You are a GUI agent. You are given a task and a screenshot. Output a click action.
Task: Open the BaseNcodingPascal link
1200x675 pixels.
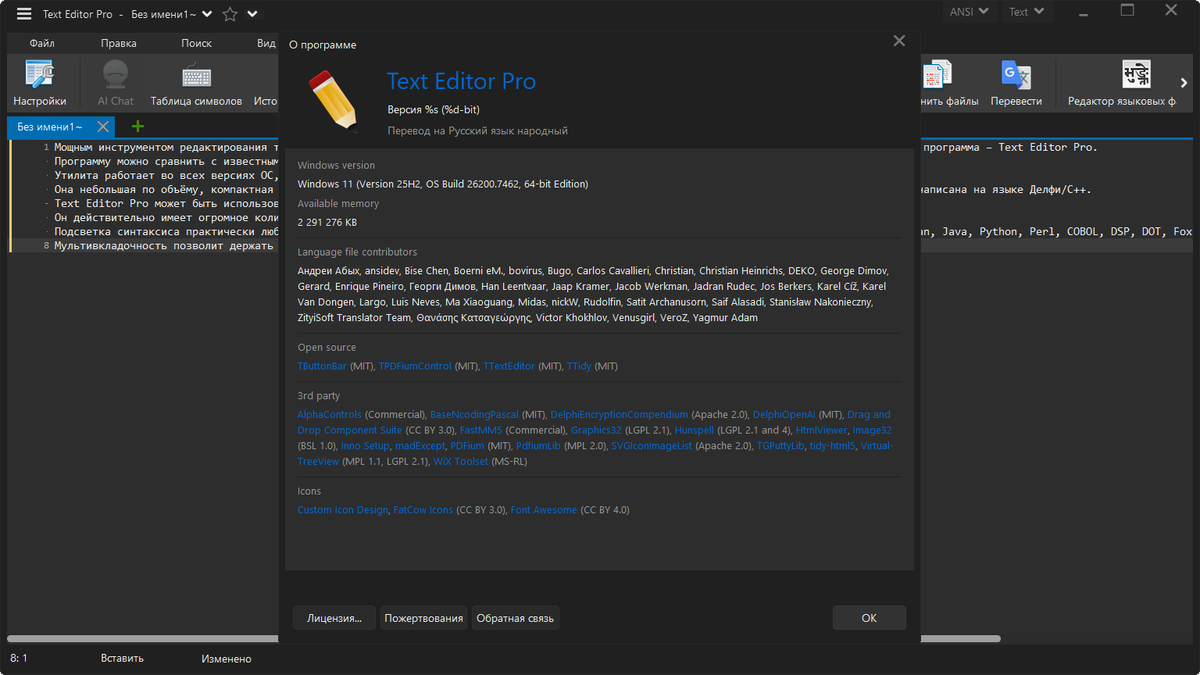coord(474,414)
